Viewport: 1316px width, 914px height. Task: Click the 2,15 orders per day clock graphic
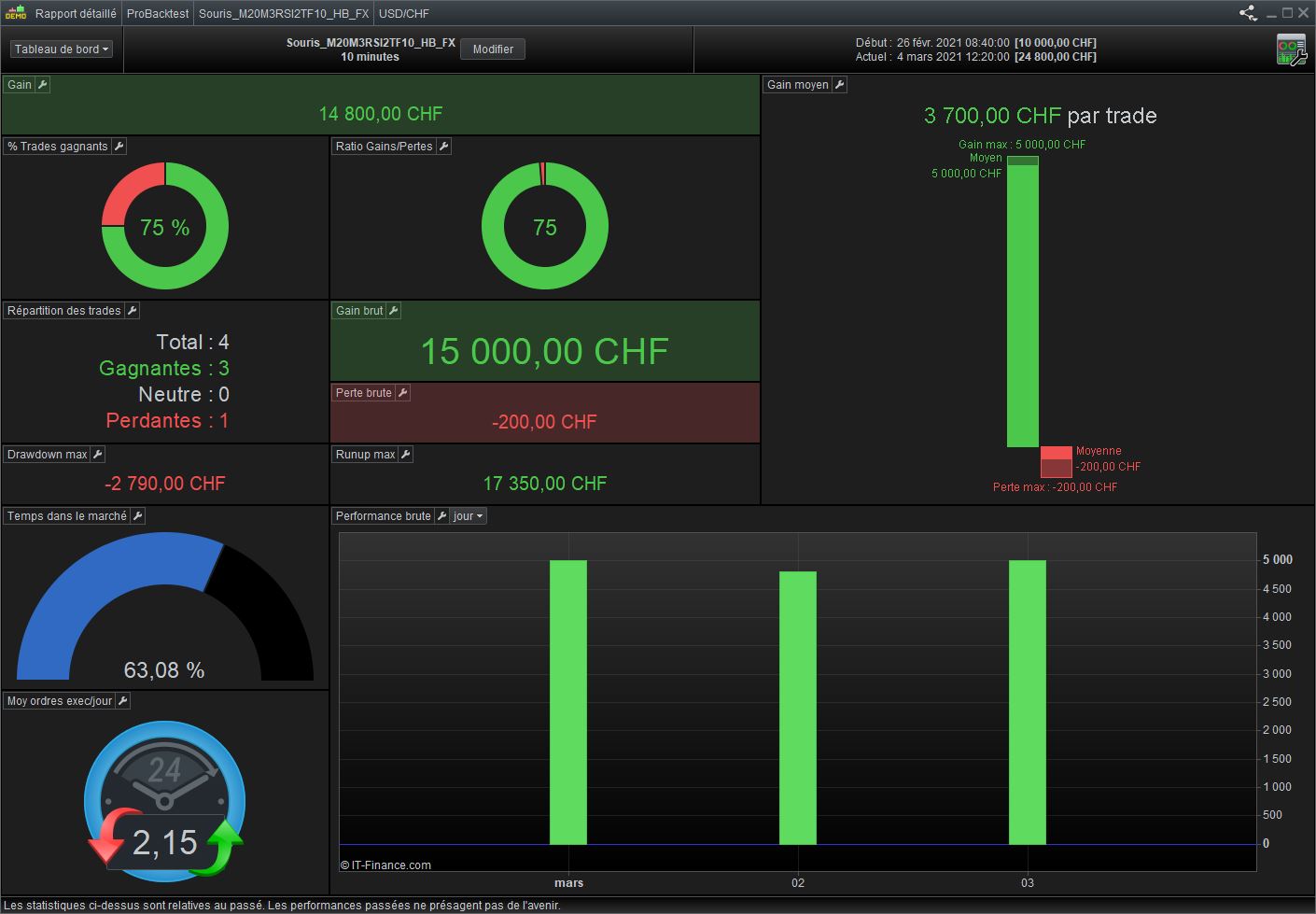pyautogui.click(x=165, y=802)
